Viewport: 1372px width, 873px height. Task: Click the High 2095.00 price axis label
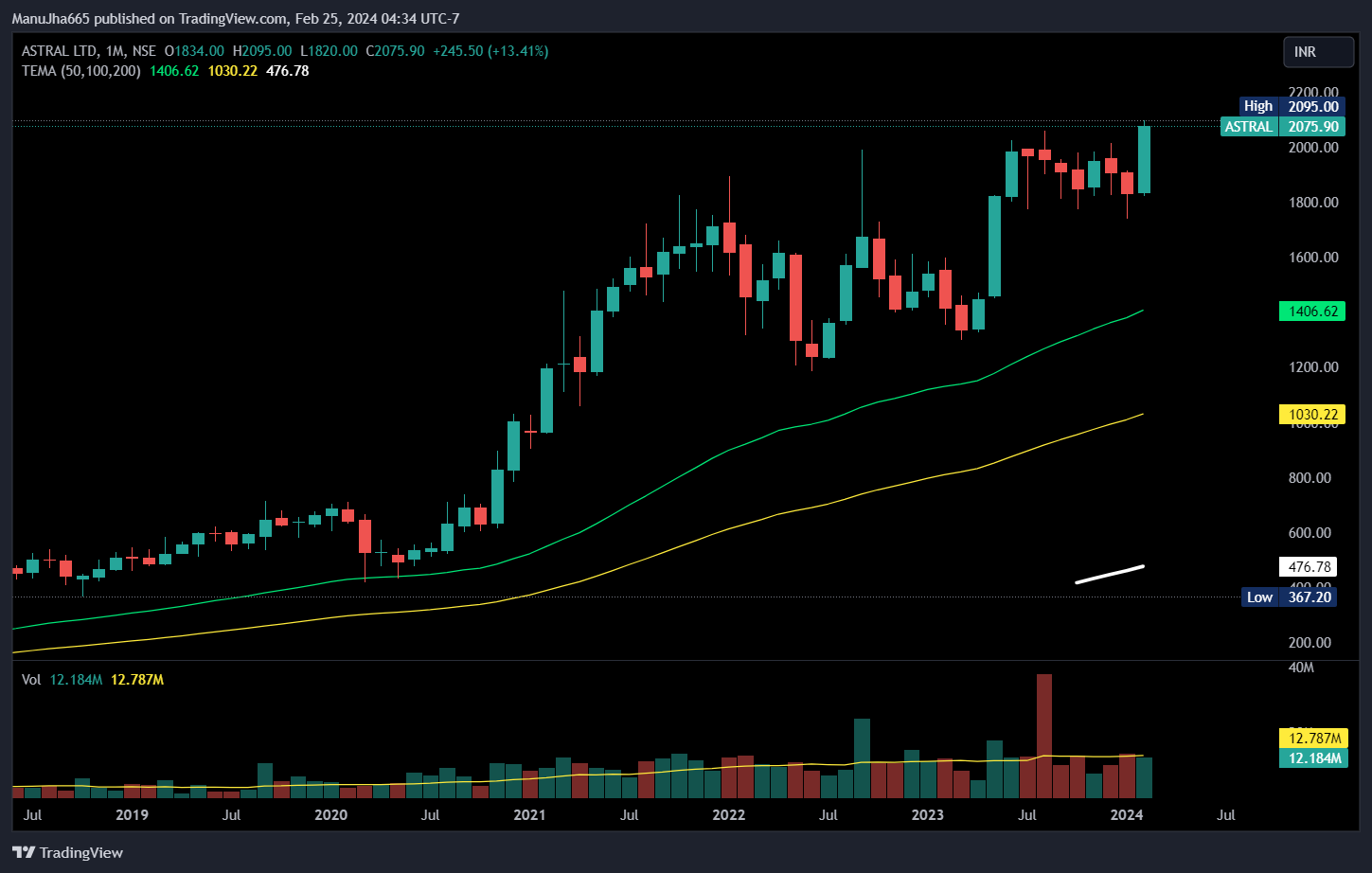[x=1292, y=106]
